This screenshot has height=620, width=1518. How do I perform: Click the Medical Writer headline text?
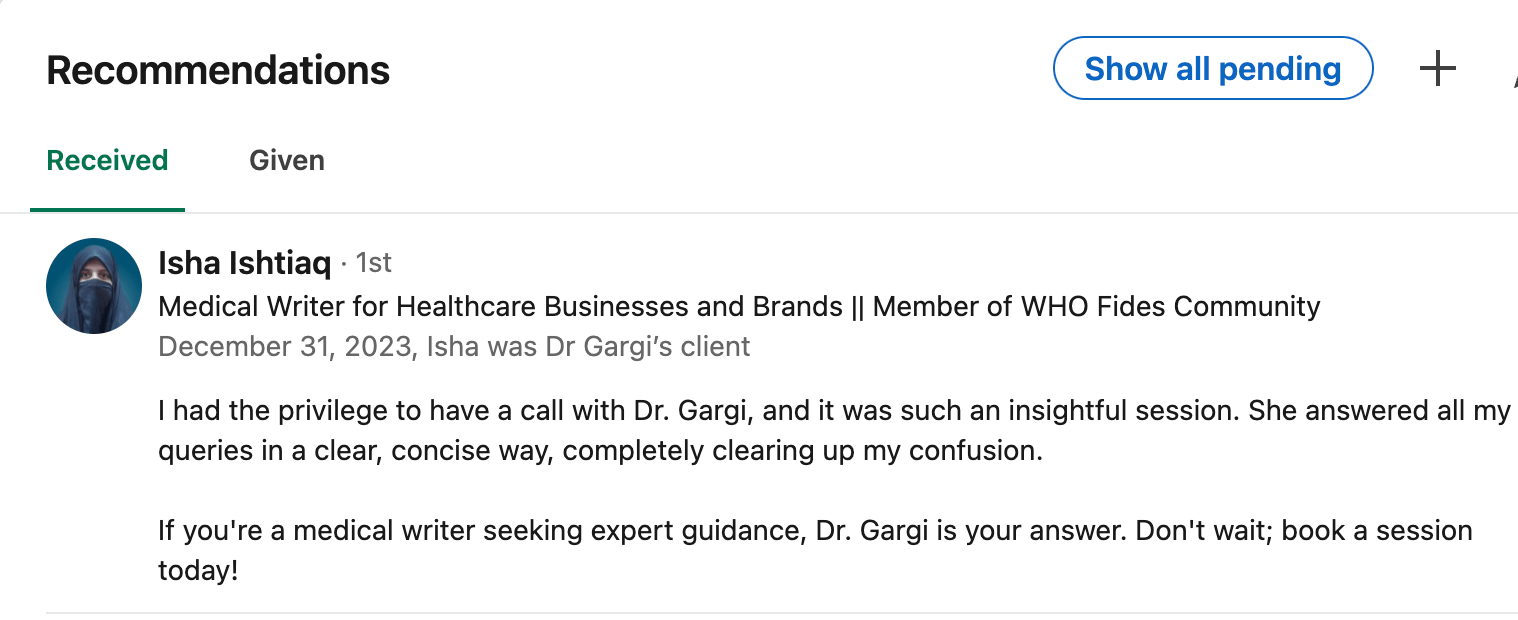click(500, 306)
